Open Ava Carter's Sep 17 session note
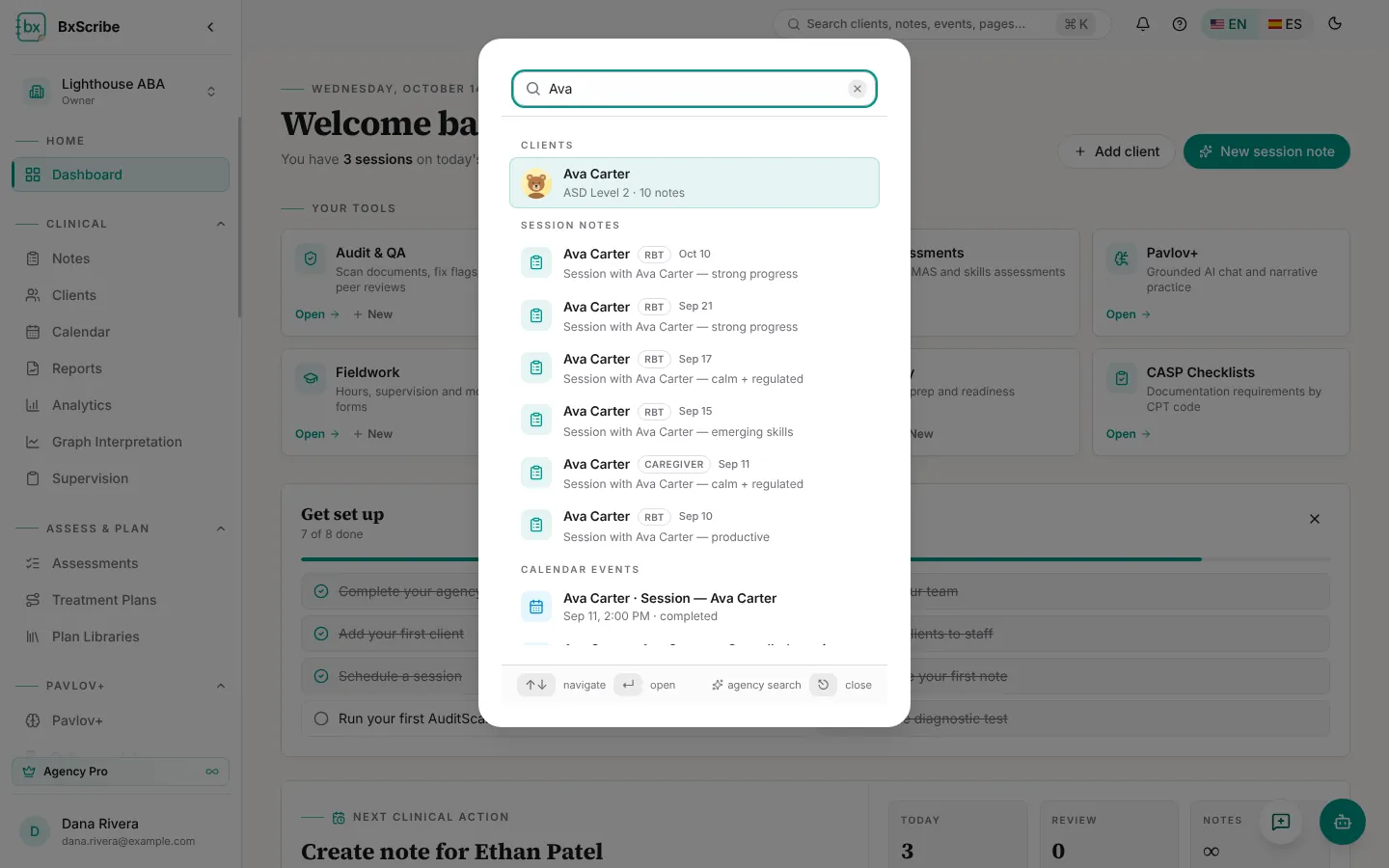The width and height of the screenshot is (1389, 868). click(x=694, y=368)
